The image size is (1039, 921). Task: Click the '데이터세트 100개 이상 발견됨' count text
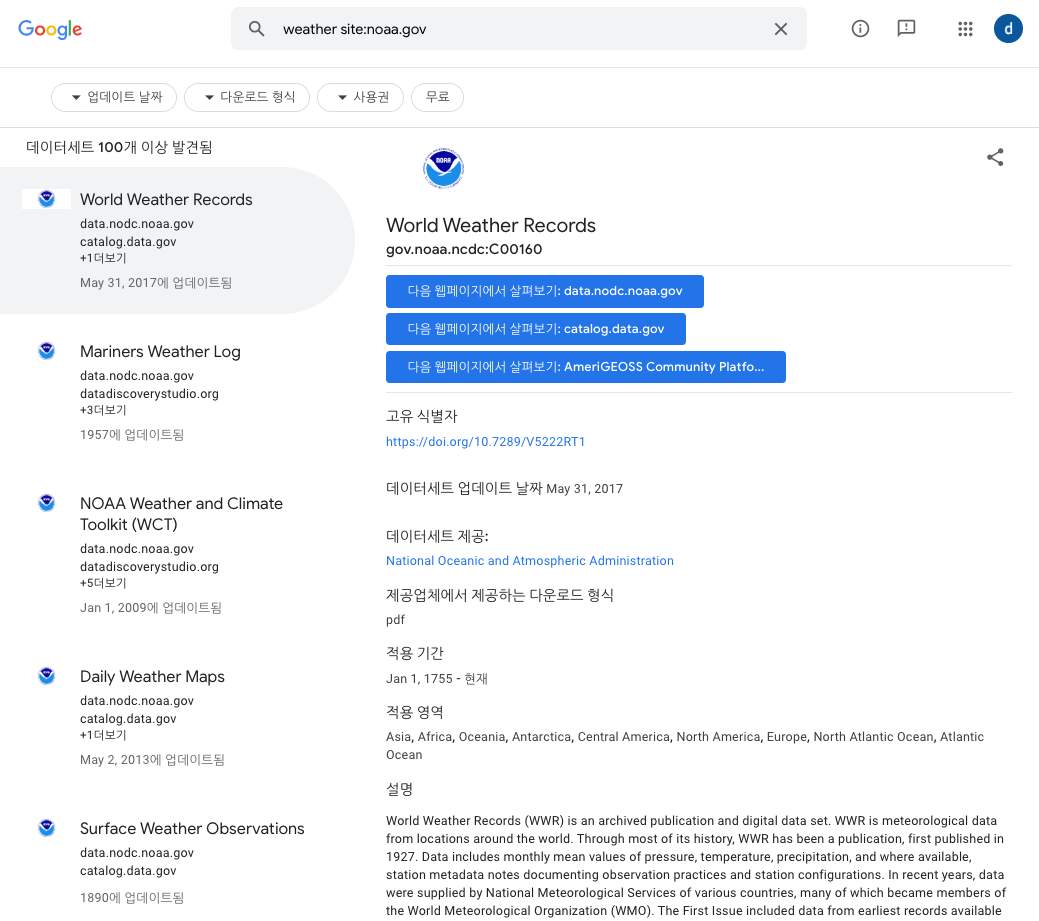click(x=119, y=147)
